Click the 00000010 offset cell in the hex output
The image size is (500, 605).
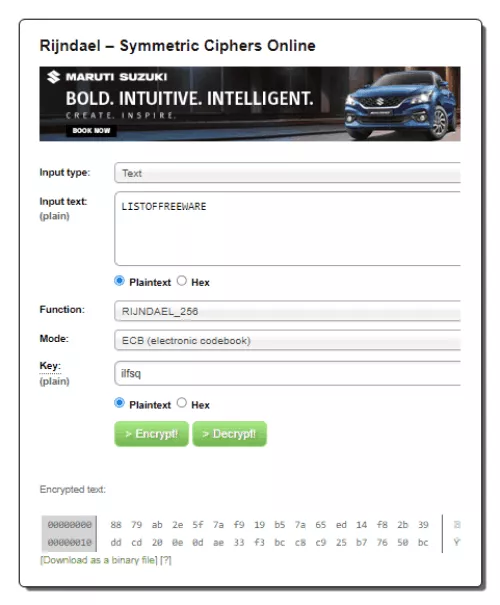coord(69,542)
